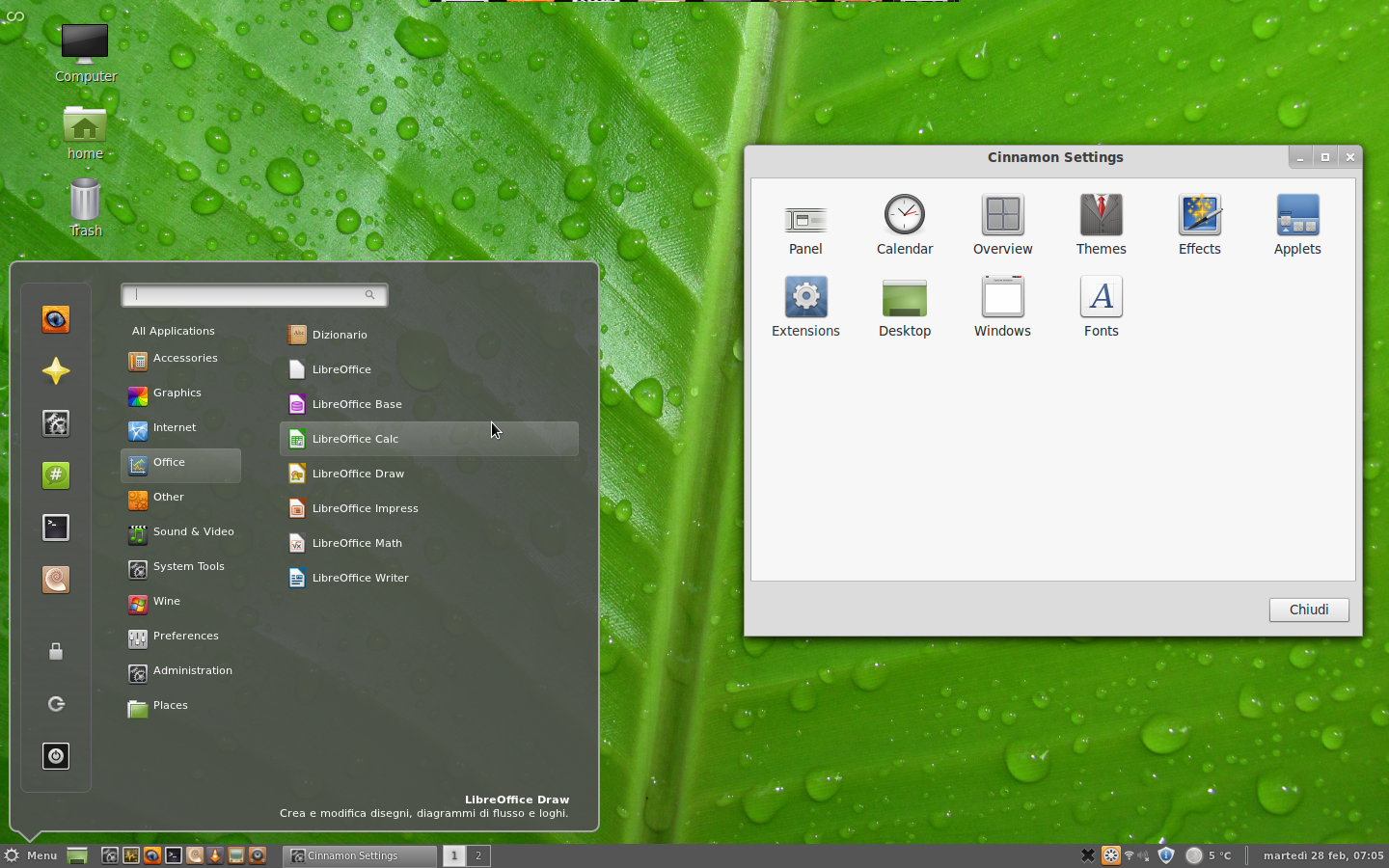This screenshot has width=1389, height=868.
Task: Open the Extensions settings icon
Action: pos(805,297)
